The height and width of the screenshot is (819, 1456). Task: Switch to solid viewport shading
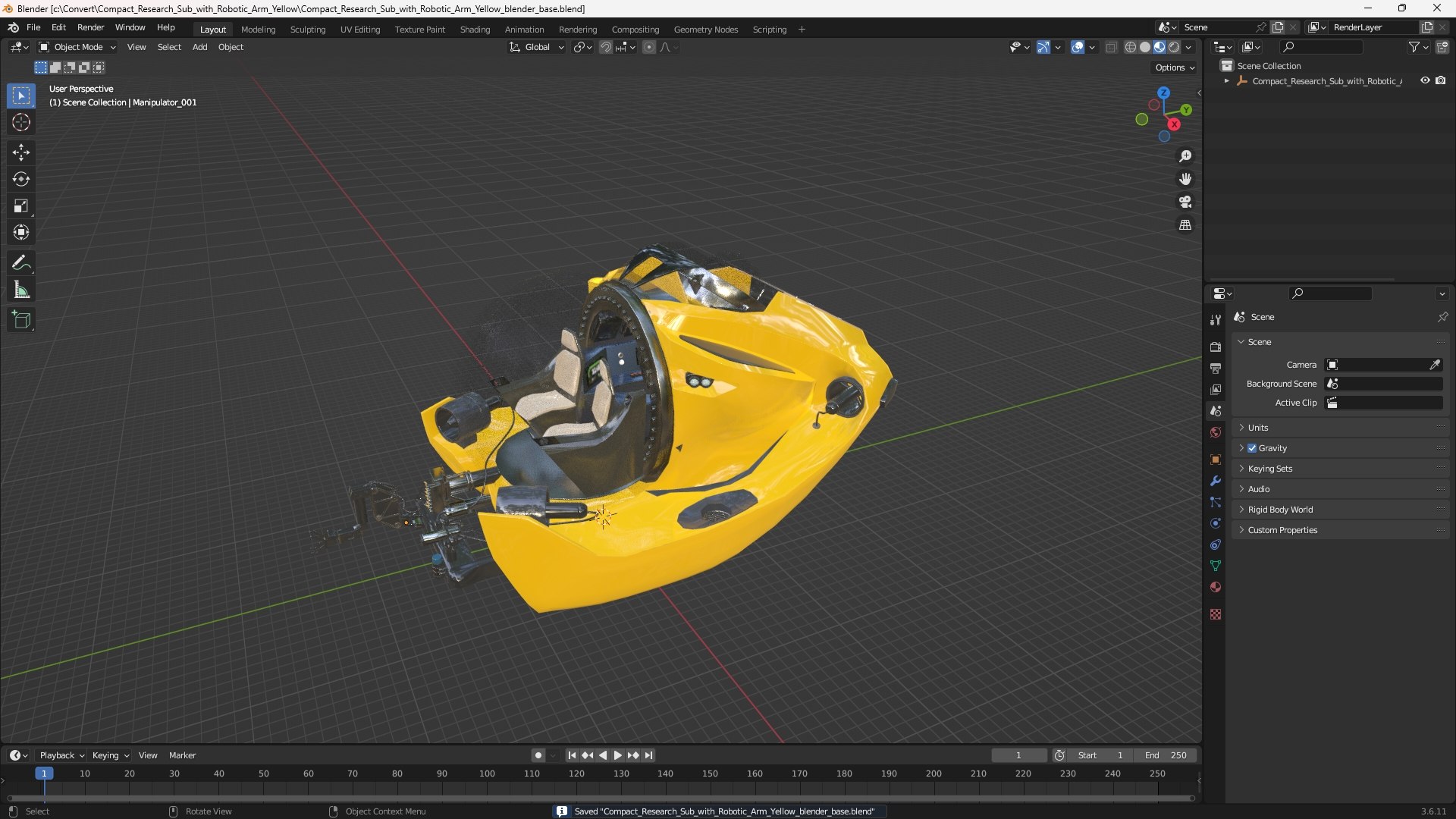pyautogui.click(x=1145, y=47)
